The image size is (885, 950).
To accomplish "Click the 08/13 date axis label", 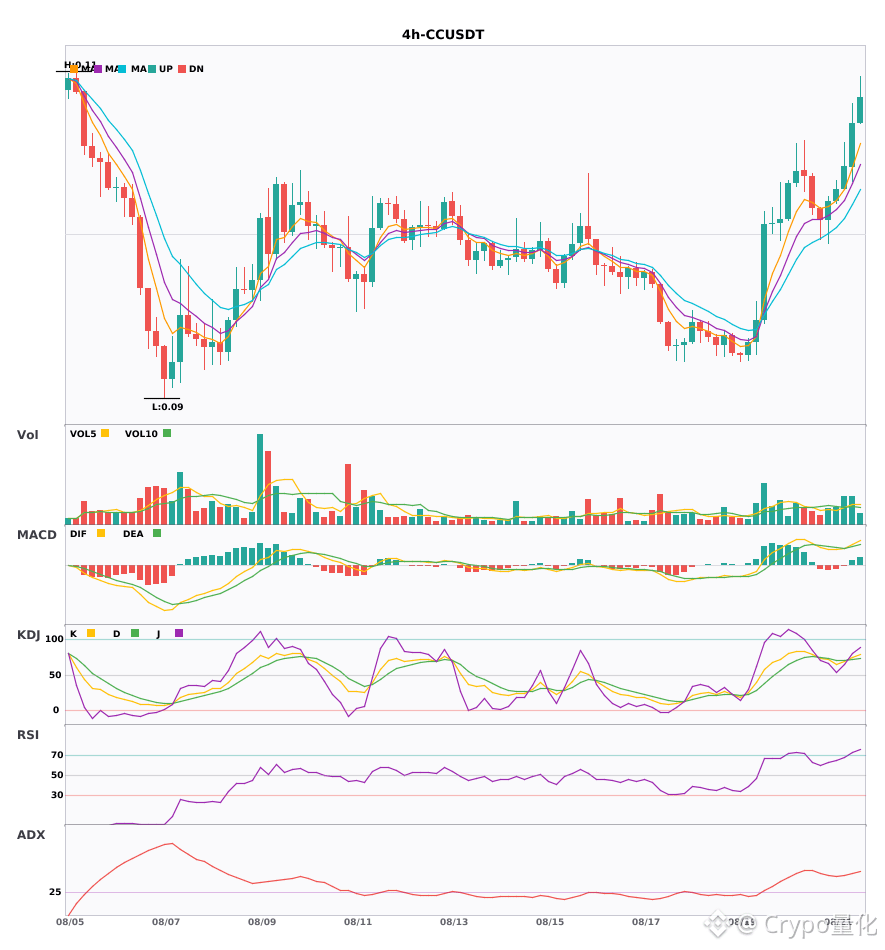I will tap(454, 922).
